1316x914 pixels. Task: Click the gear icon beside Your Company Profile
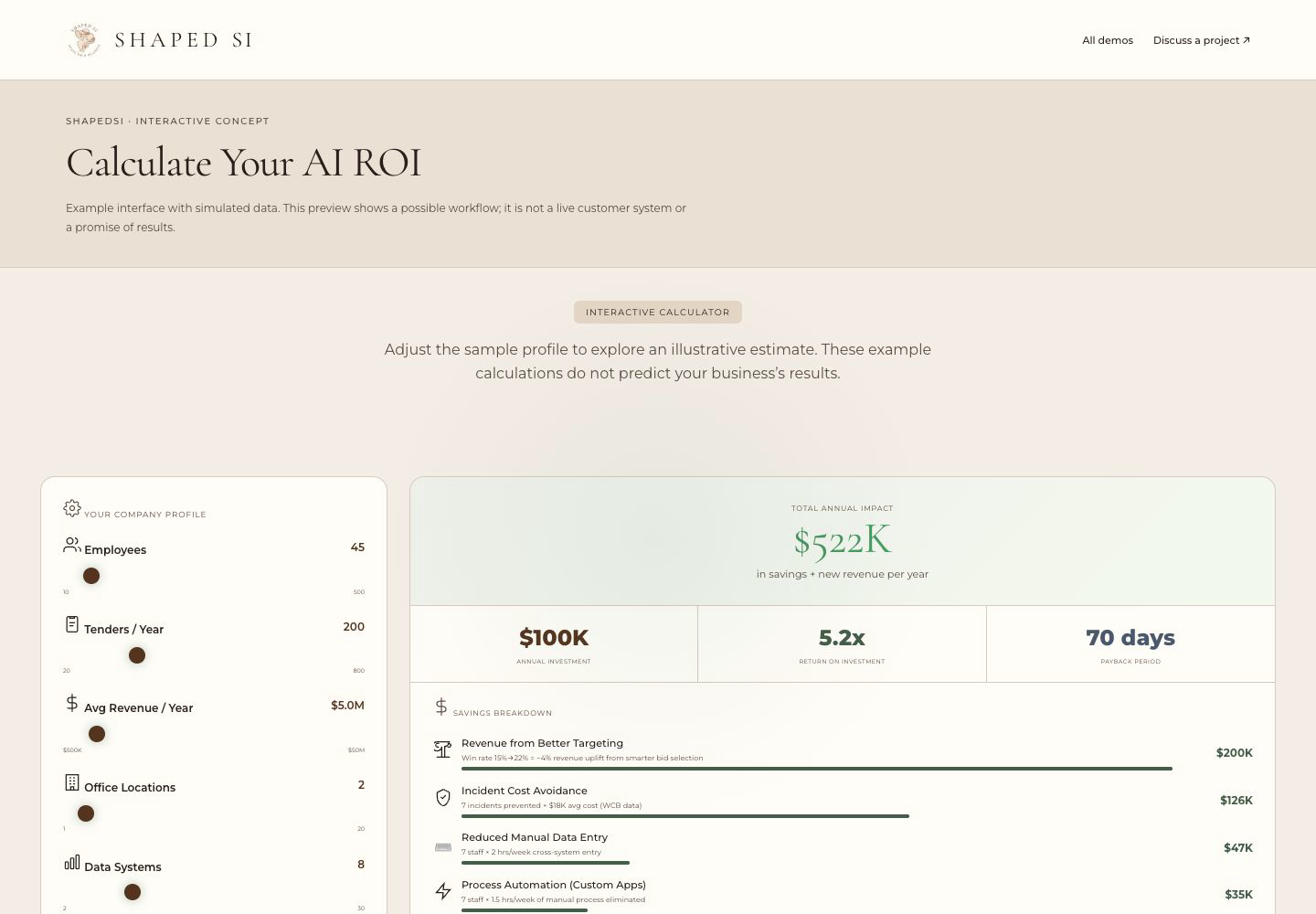coord(72,508)
